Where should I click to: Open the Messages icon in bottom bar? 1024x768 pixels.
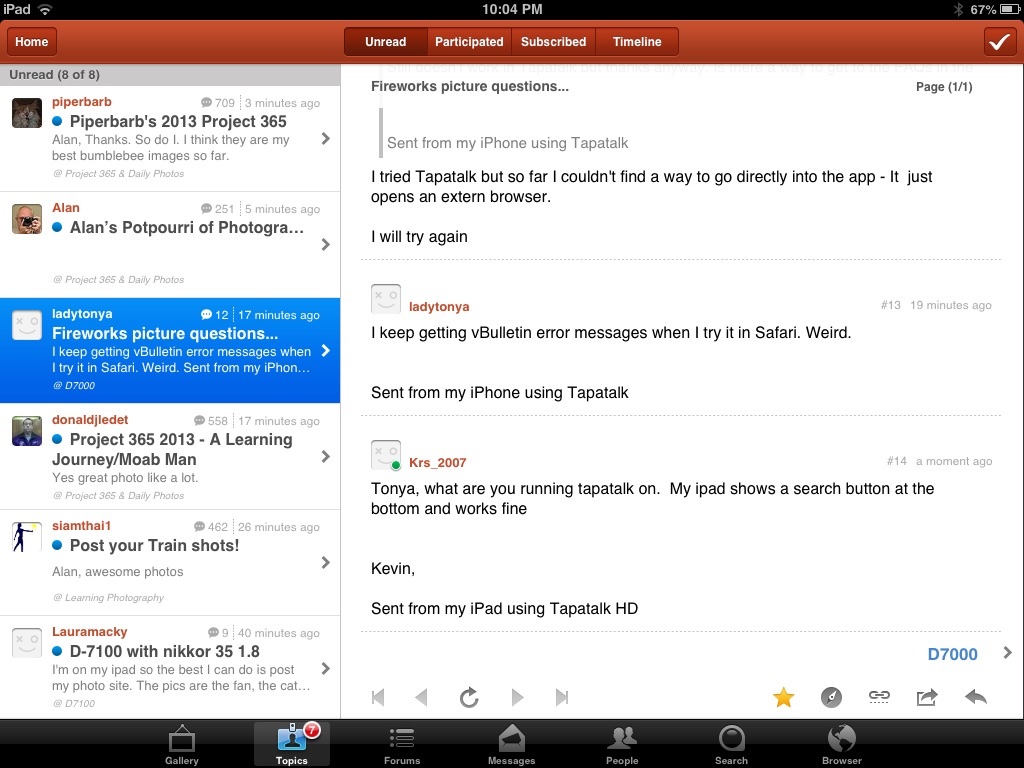(x=511, y=744)
